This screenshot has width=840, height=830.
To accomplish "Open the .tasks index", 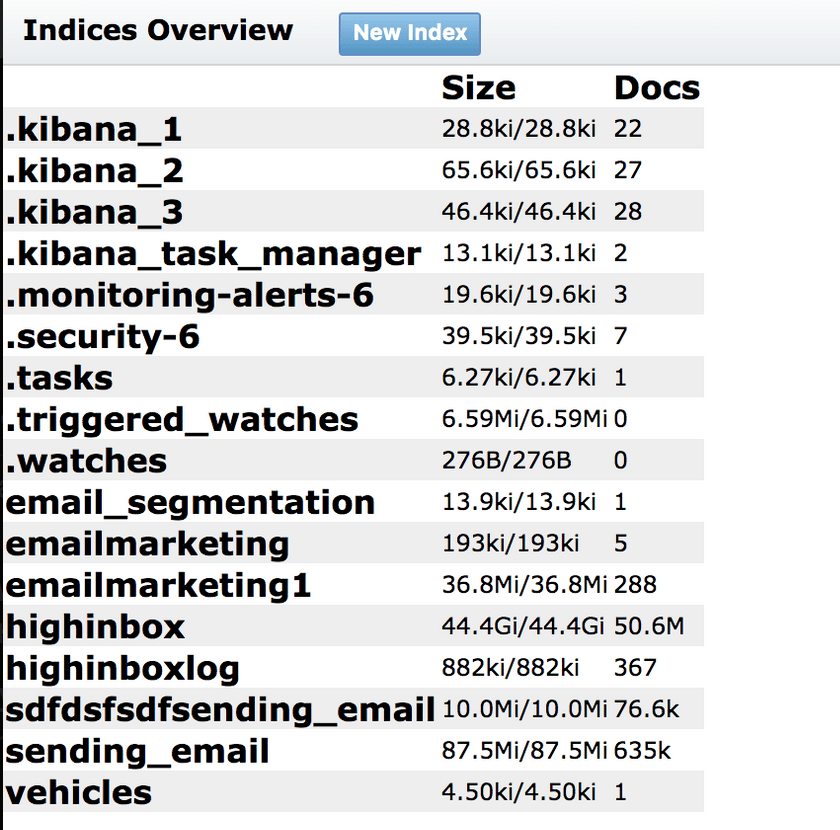I will 60,379.
